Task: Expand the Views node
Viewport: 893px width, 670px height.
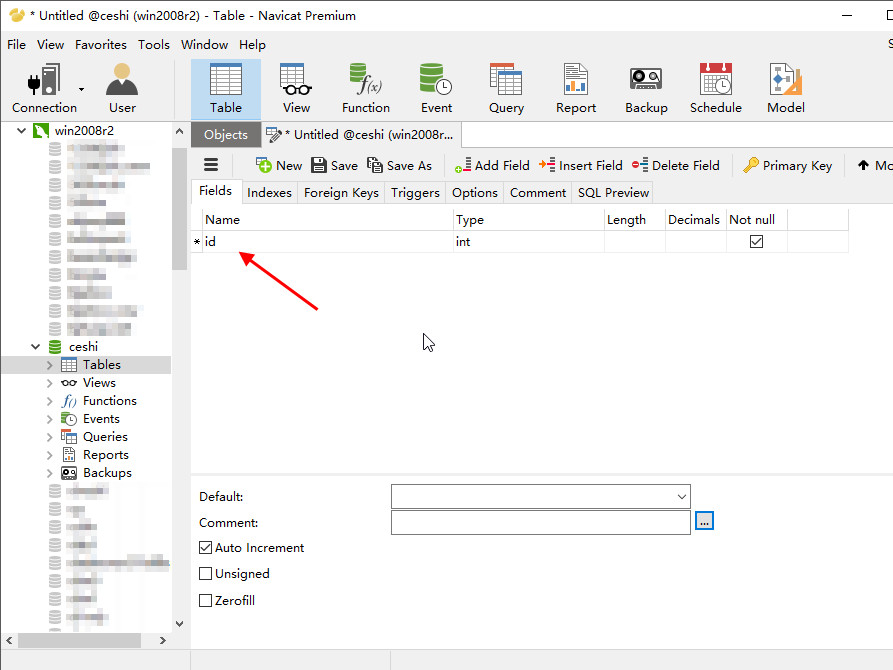Action: (x=50, y=383)
